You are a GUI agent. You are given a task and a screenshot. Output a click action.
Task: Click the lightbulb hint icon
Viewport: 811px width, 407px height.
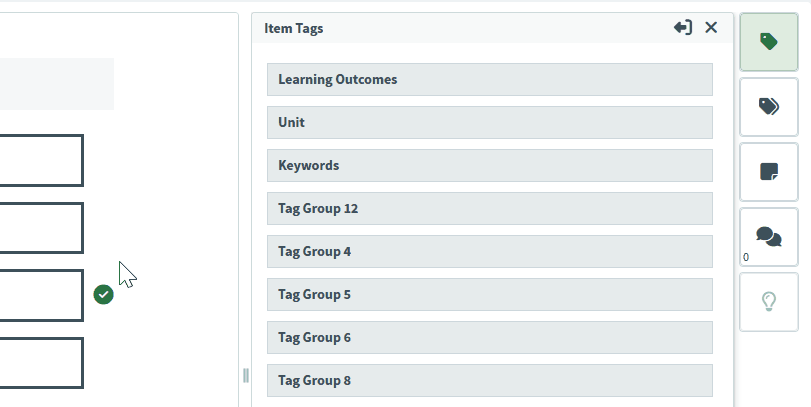(768, 301)
